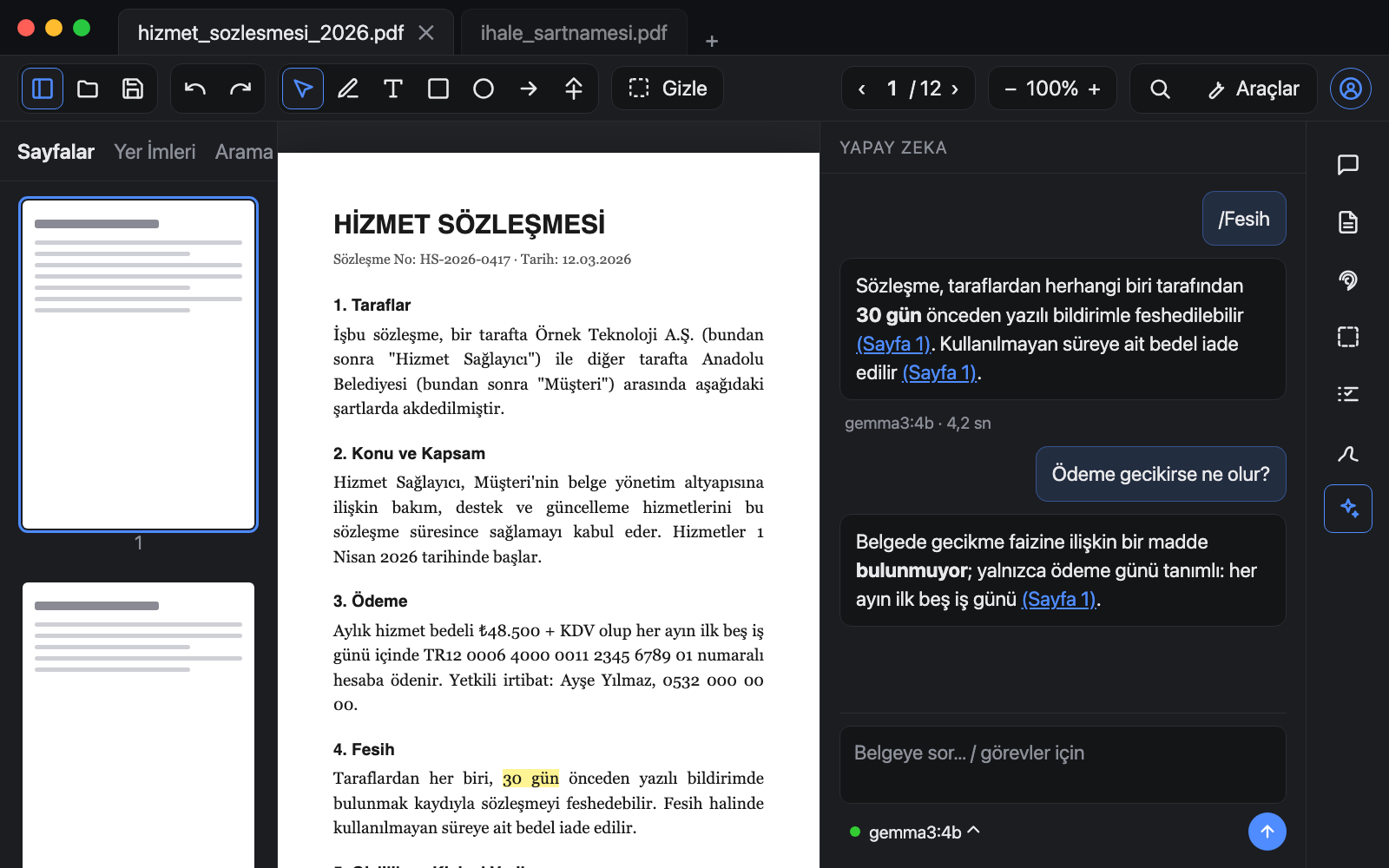
Task: Toggle the AI sparkle assistant panel
Action: (x=1348, y=509)
